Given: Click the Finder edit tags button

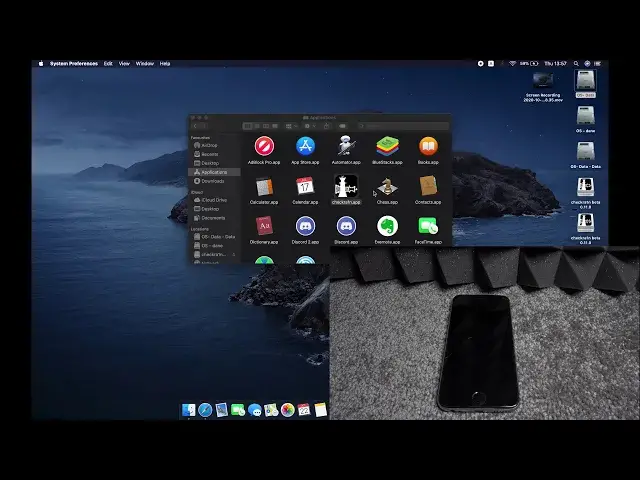Looking at the screenshot, I should (343, 126).
